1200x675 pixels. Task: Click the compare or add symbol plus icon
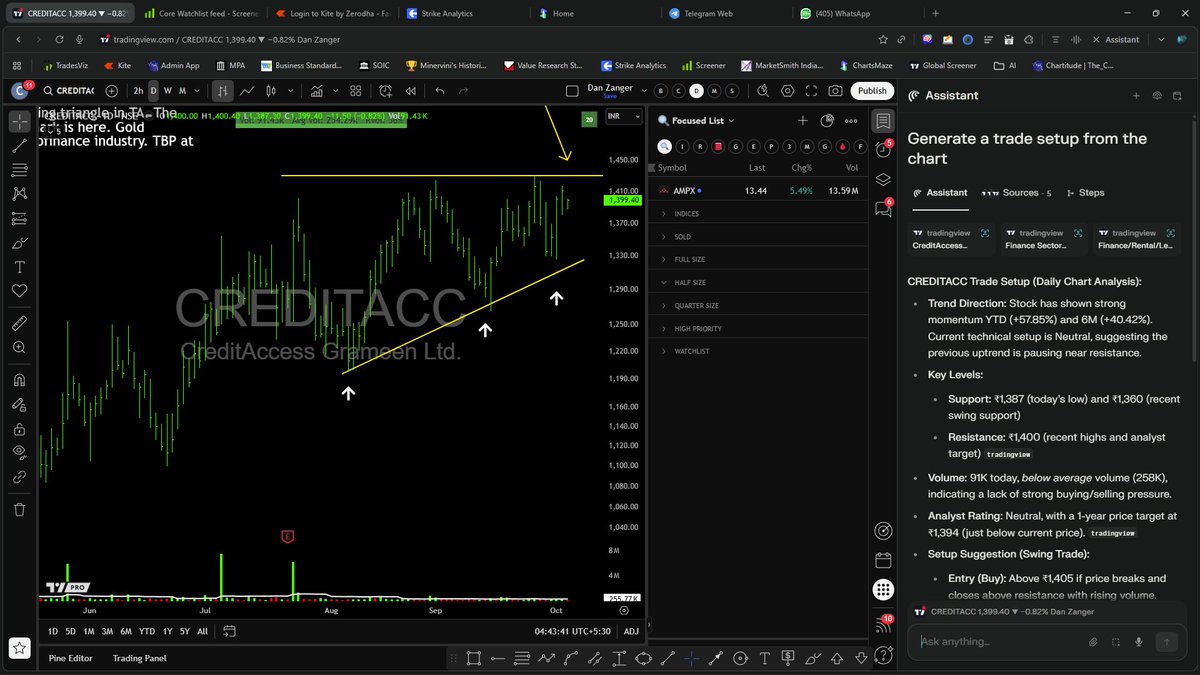111,91
